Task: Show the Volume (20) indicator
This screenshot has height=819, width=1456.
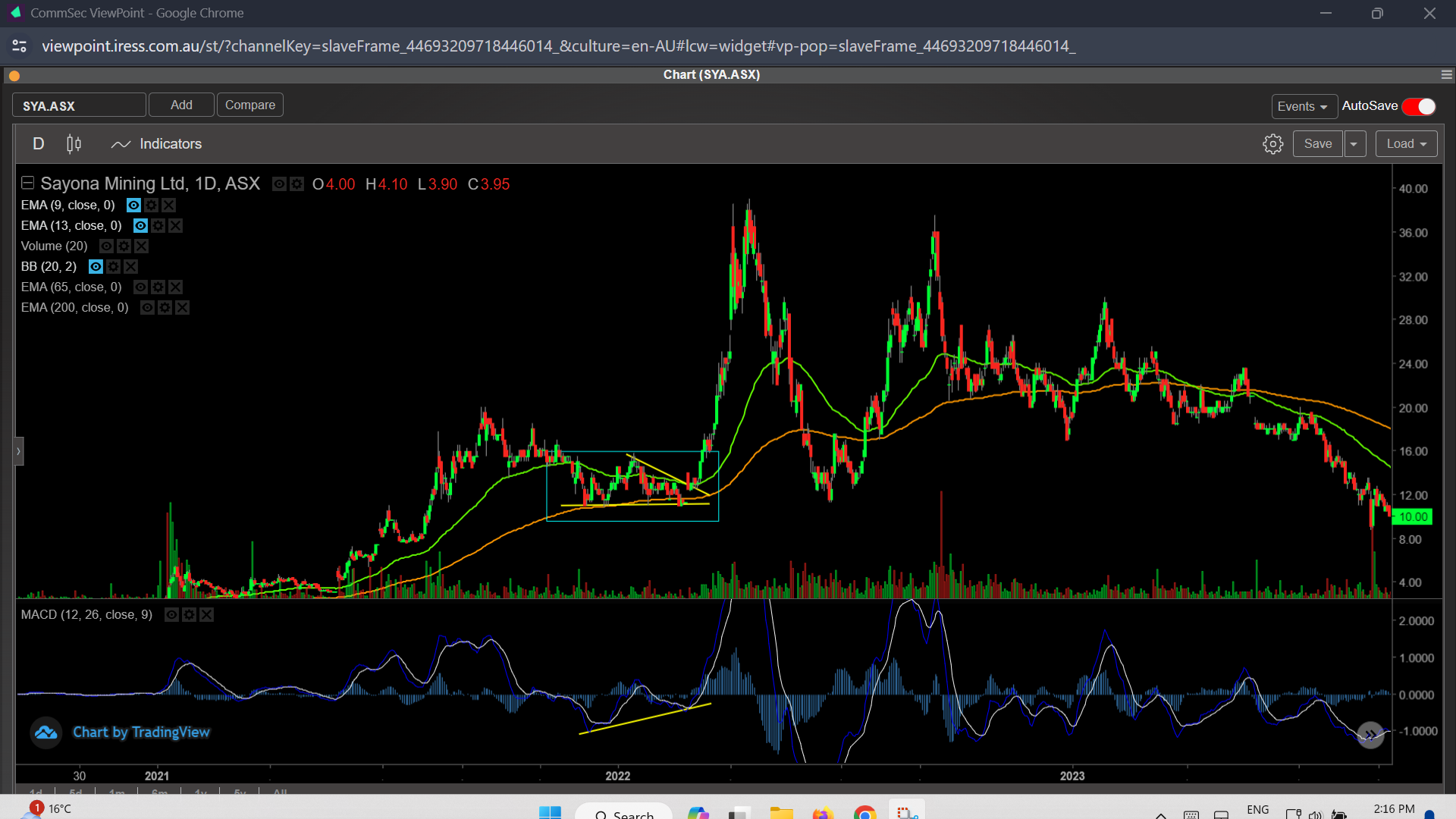Action: coord(106,246)
